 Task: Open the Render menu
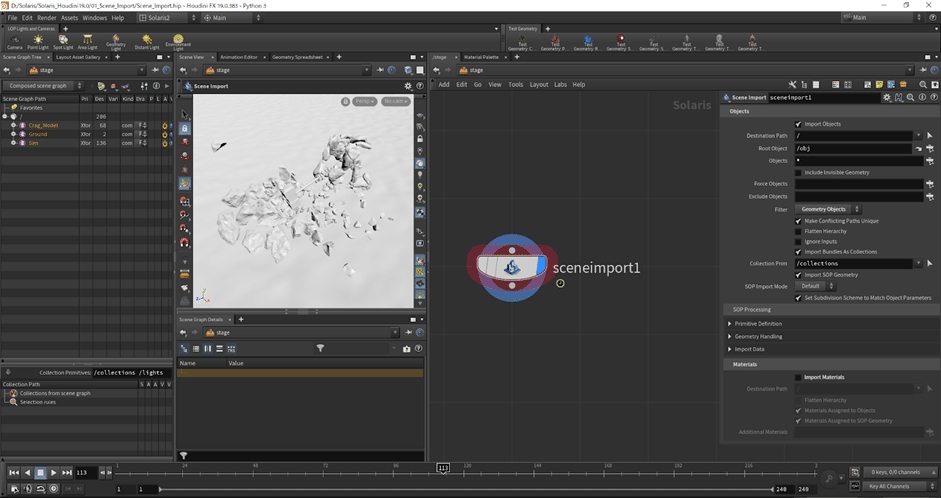(x=46, y=18)
